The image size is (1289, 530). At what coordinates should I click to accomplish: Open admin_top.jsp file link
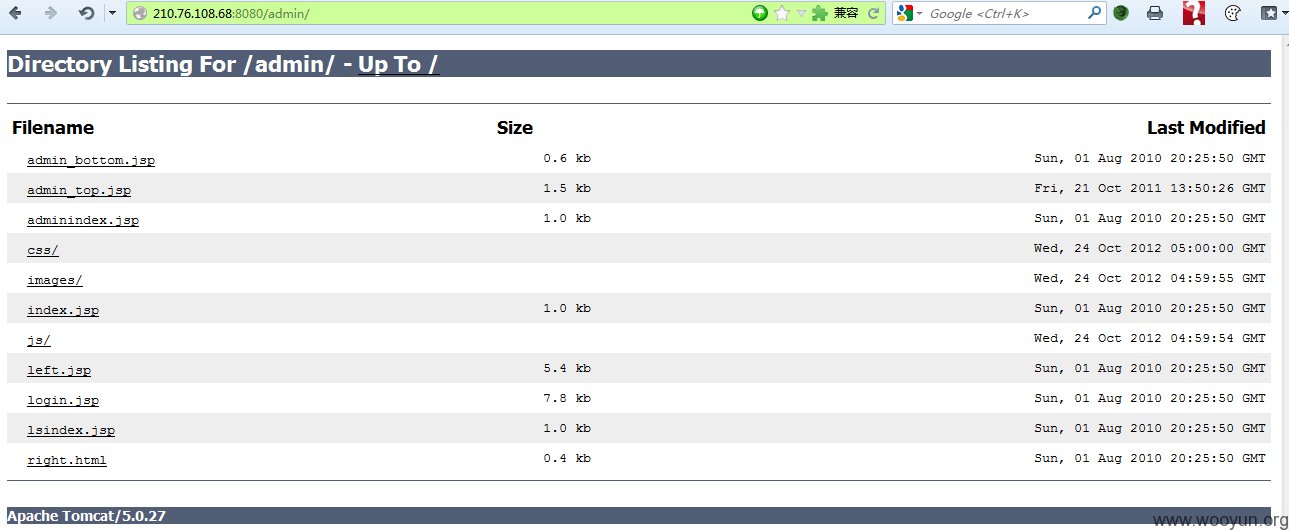[79, 190]
